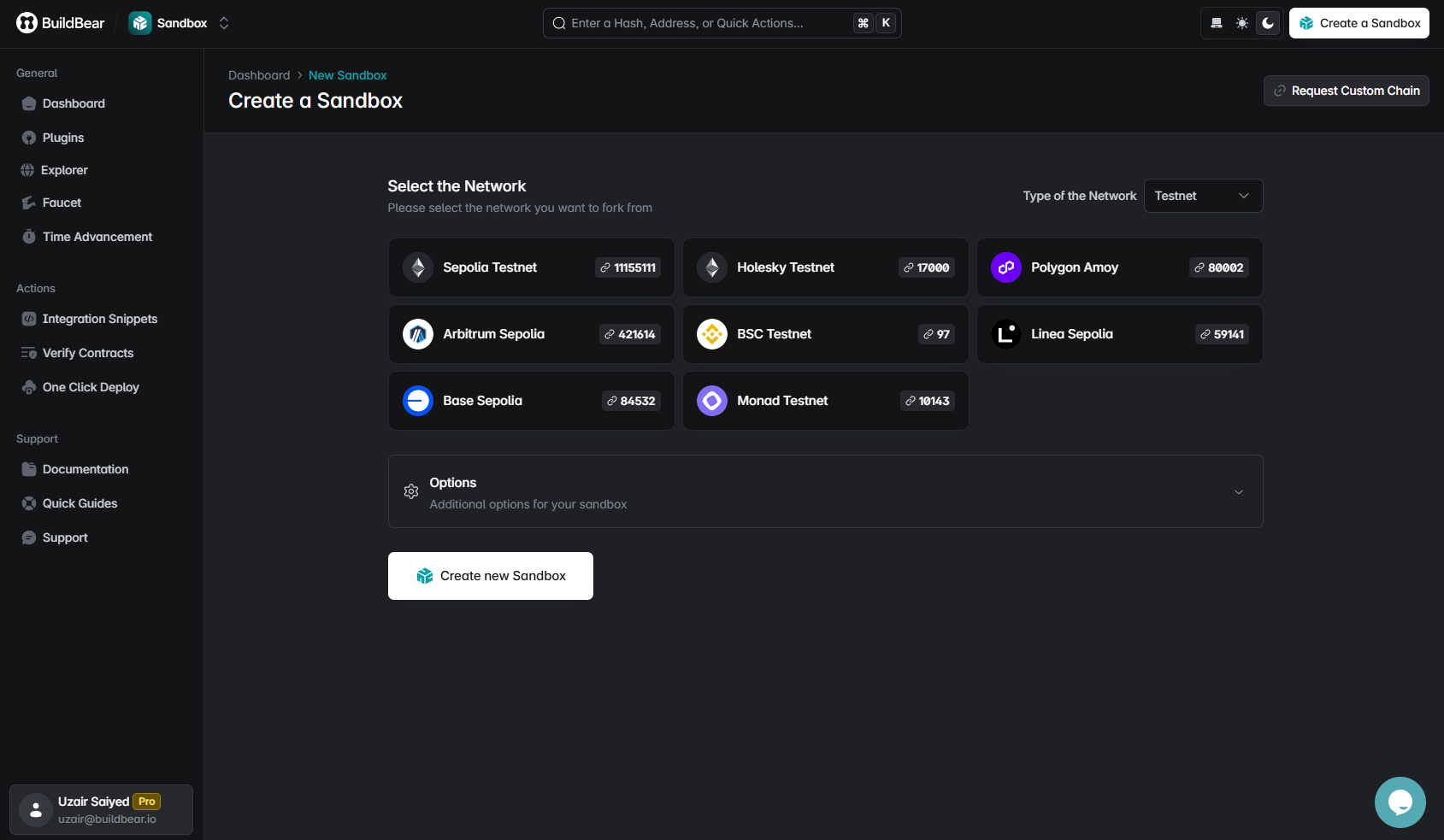Screen dimensions: 1444x840
Task: Click the Monad Testnet logo icon
Action: coord(712,401)
